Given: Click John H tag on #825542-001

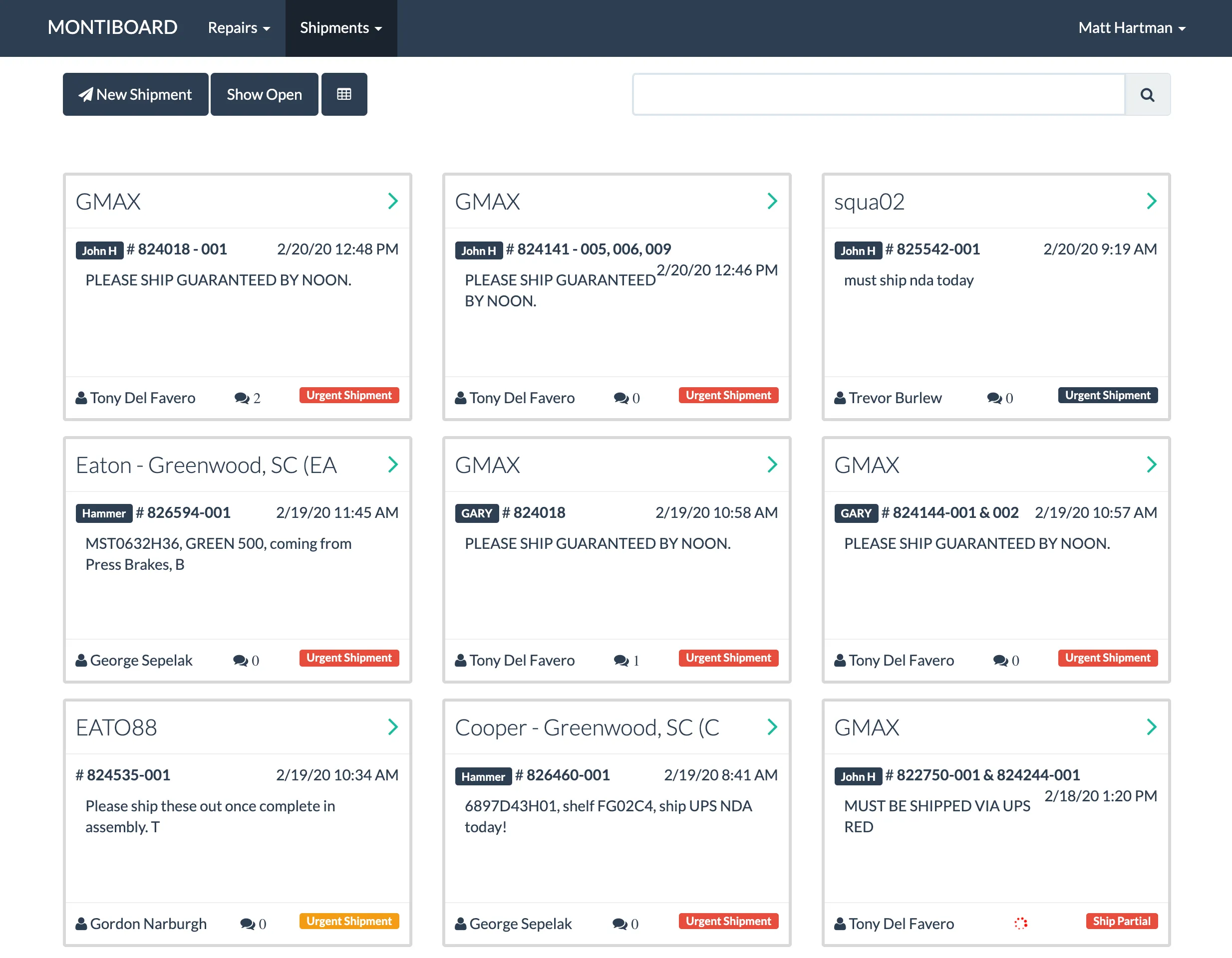Looking at the screenshot, I should [858, 250].
